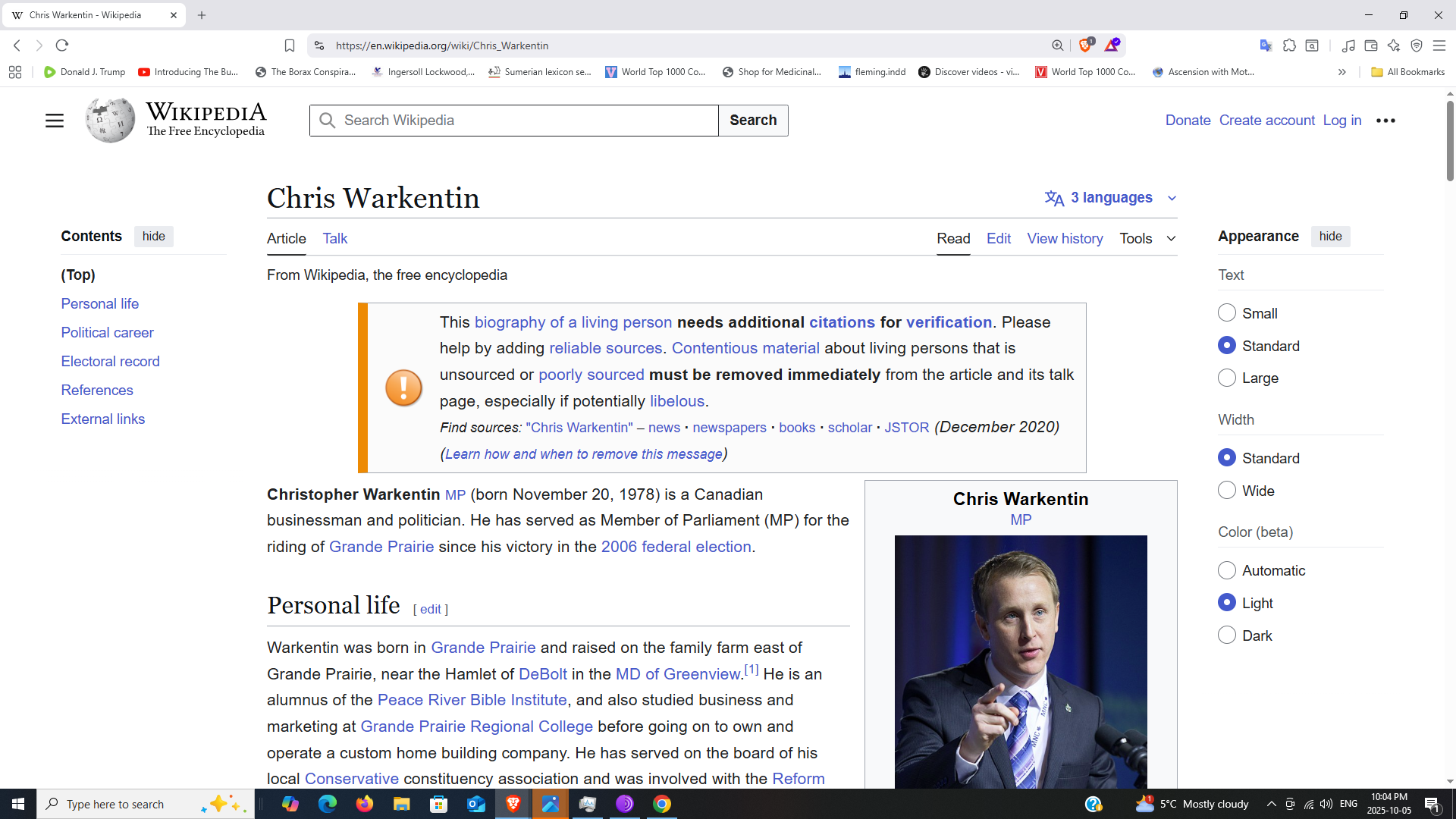Click the Search Wikipedia input field

click(523, 121)
